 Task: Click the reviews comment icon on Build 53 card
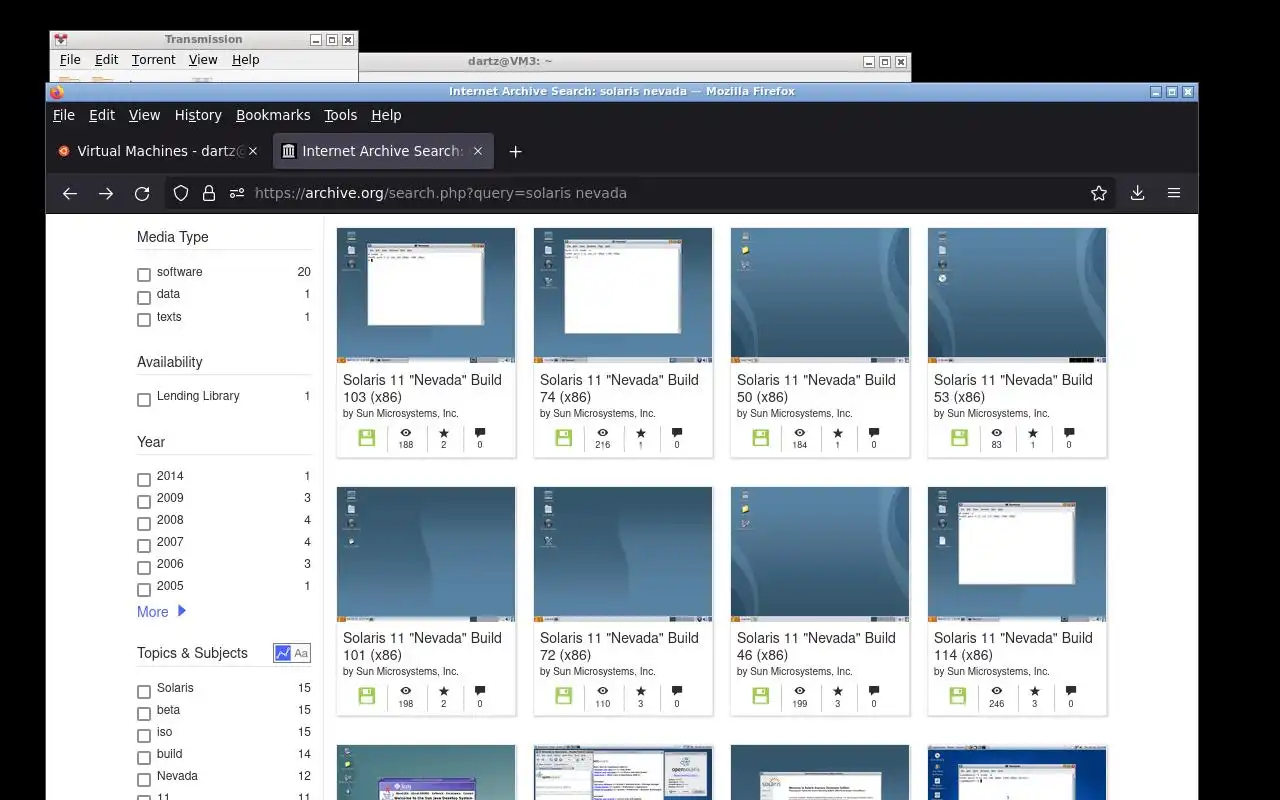1069,433
